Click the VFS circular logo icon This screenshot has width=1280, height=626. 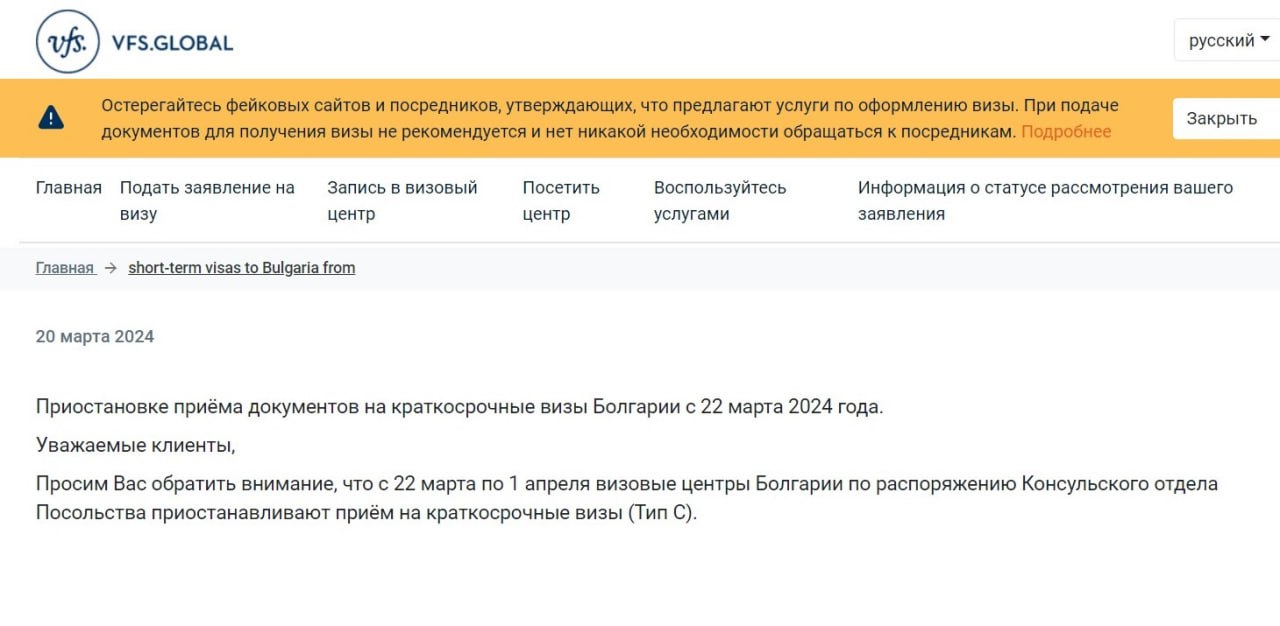pos(67,41)
